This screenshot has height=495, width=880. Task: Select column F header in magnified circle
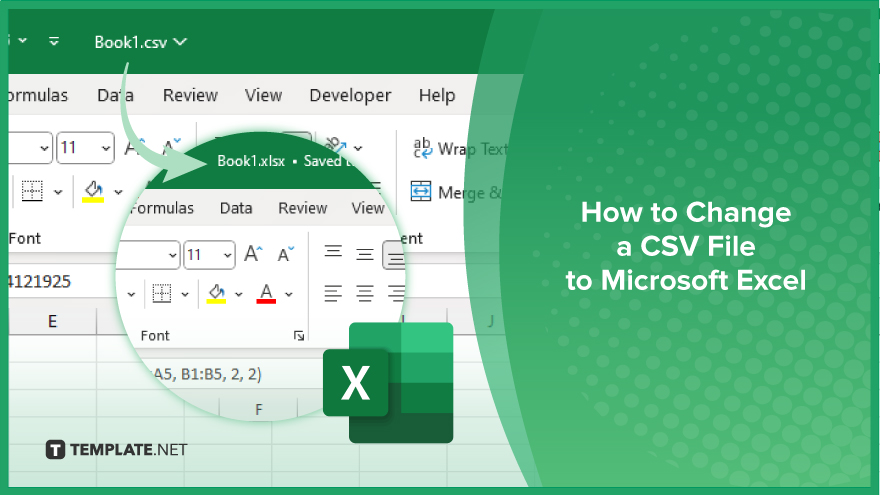(x=258, y=410)
